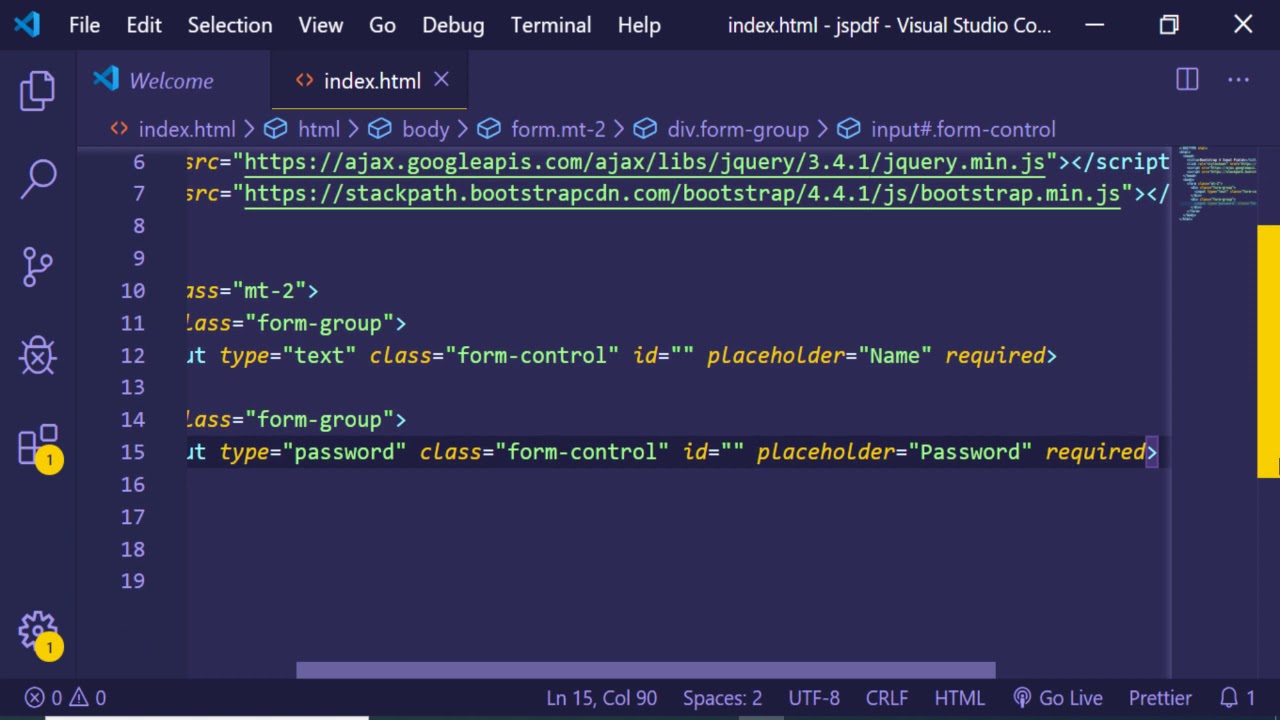Click the horizontal scrollbar in editor
The height and width of the screenshot is (720, 1280).
(x=645, y=670)
